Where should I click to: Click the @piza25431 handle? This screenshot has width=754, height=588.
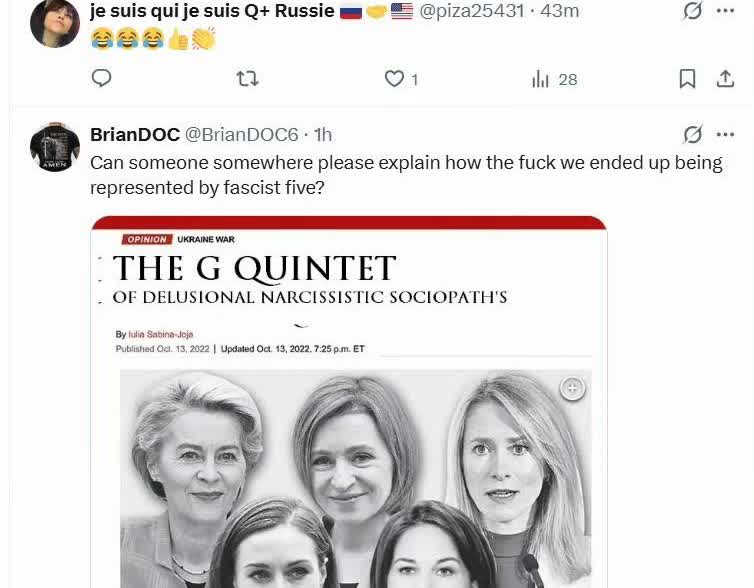coord(472,11)
